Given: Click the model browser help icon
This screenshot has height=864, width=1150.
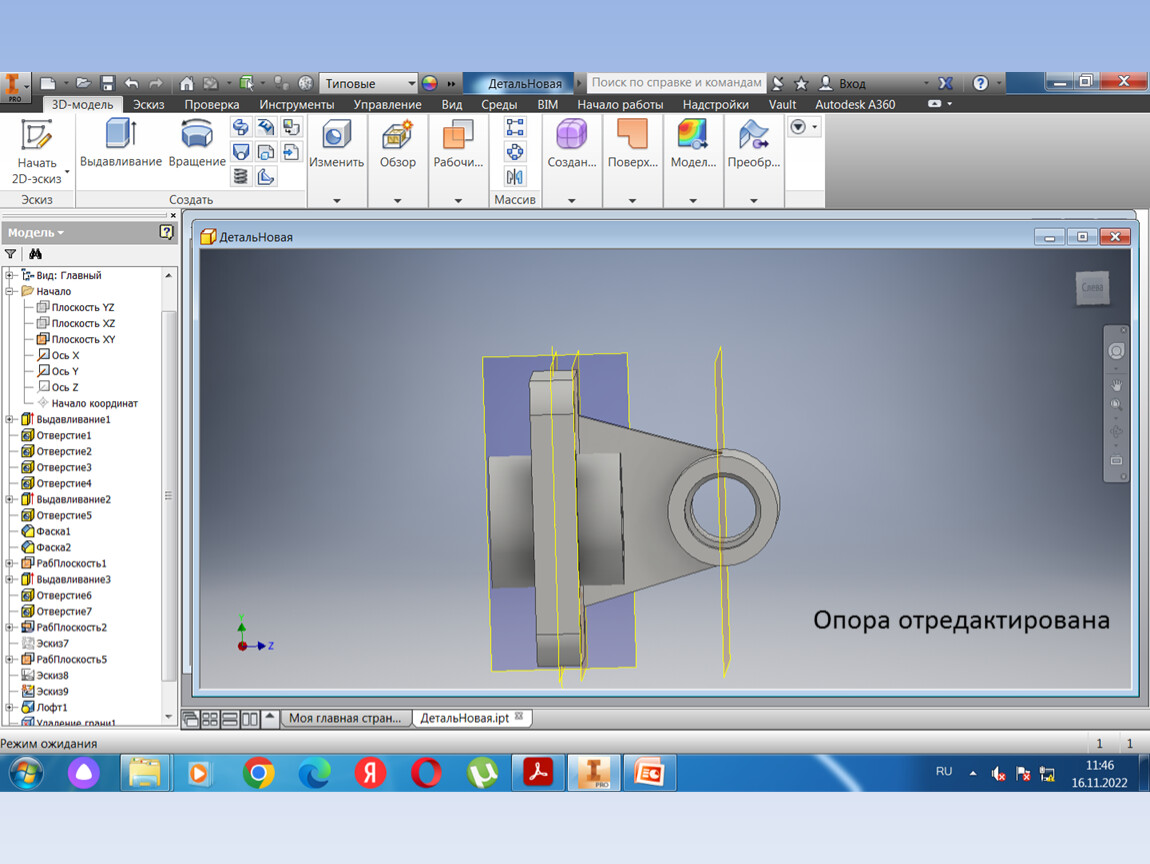Looking at the screenshot, I should click(x=166, y=233).
